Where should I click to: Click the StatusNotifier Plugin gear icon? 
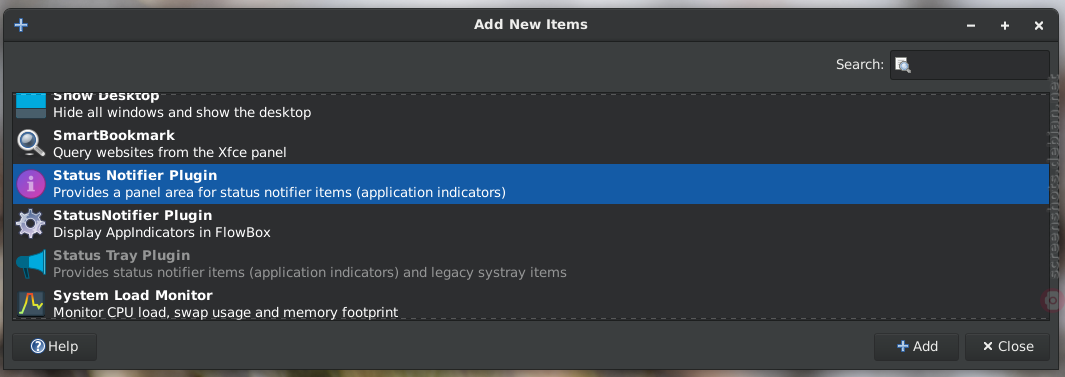click(31, 223)
